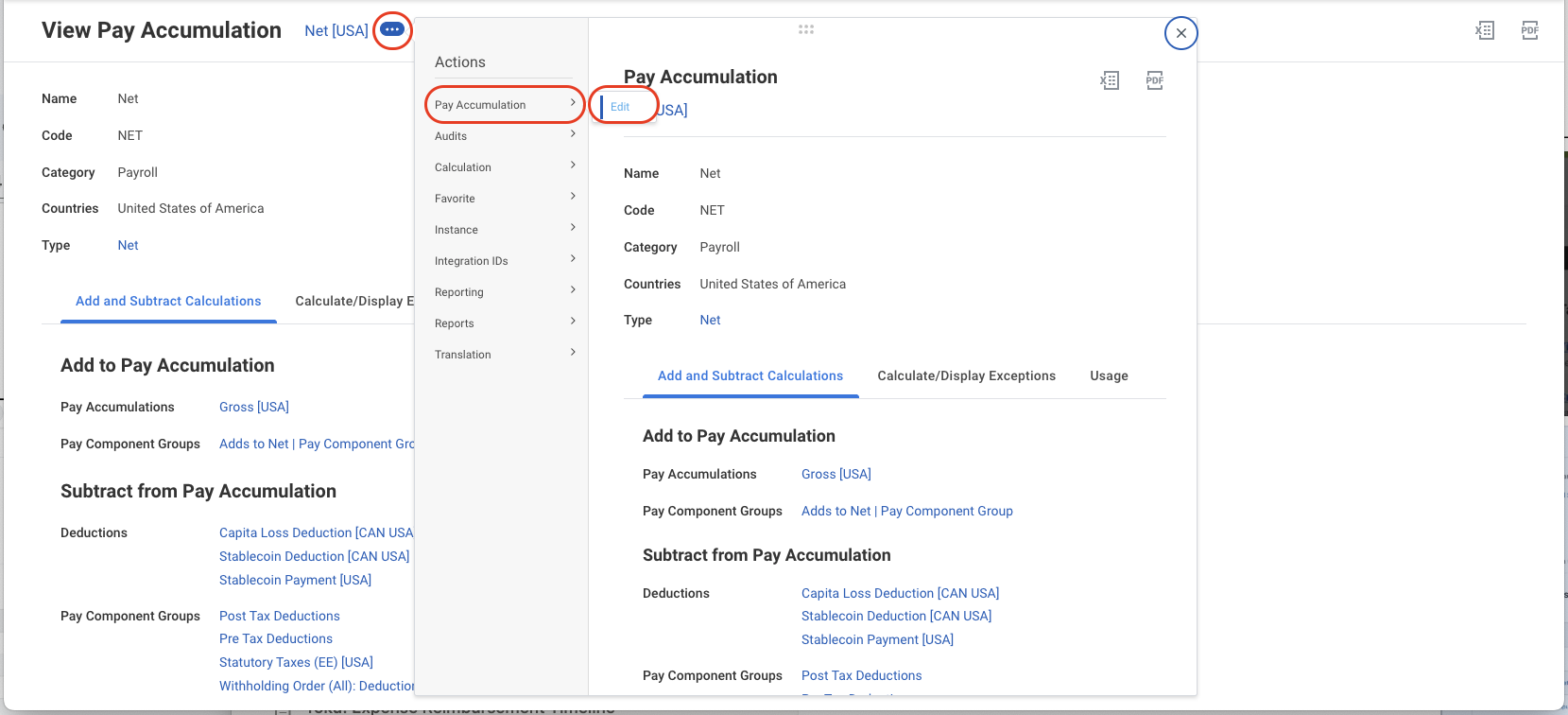1568x715 pixels.
Task: Select main page Add and Subtract Calculations tab
Action: [168, 301]
